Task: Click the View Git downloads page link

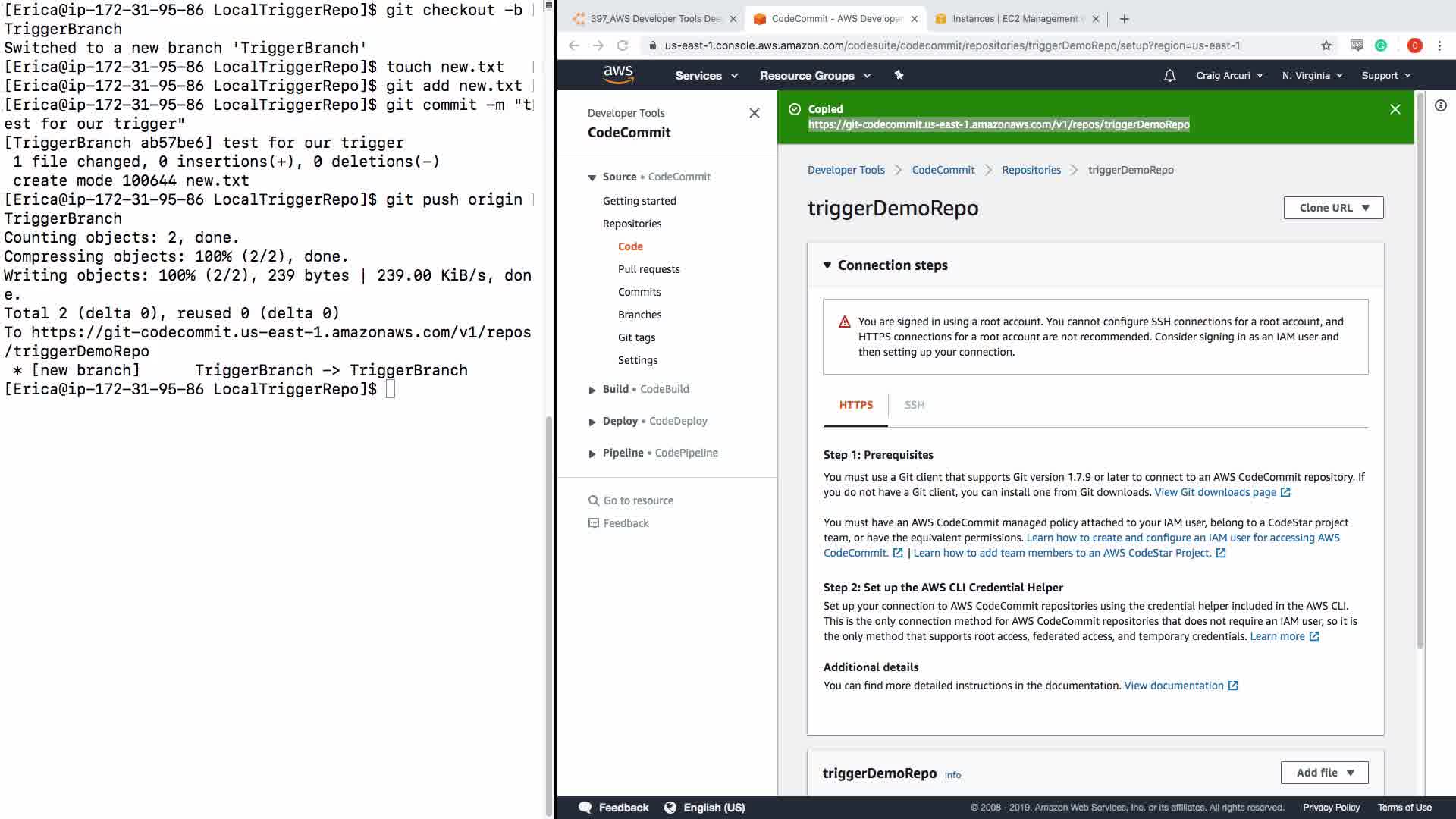Action: [x=1215, y=492]
